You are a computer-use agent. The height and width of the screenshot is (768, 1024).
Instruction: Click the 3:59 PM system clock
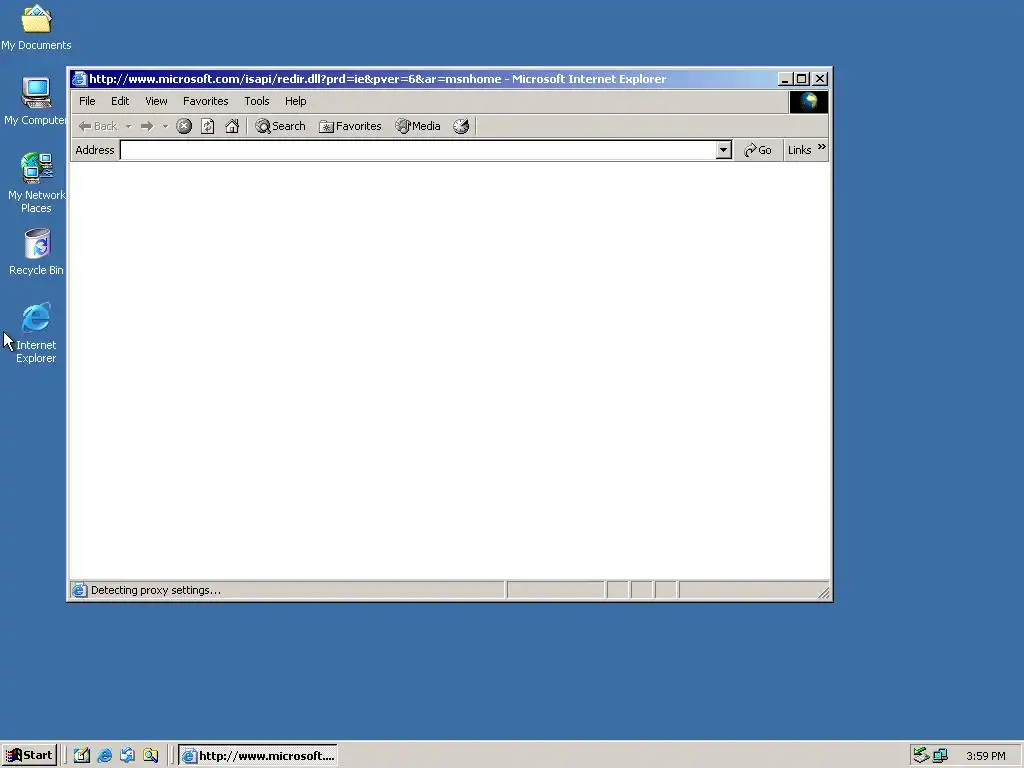[x=985, y=756]
